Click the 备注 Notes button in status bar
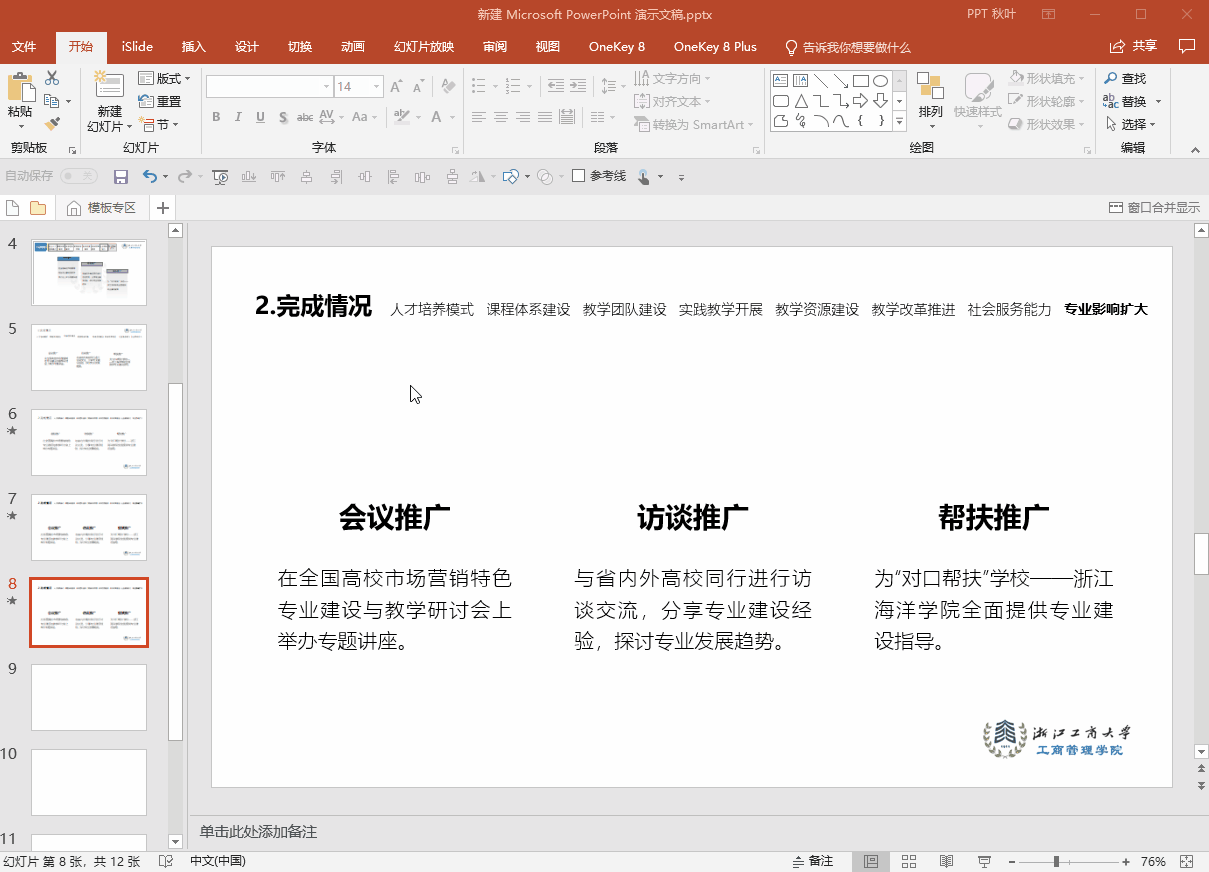 coord(813,861)
